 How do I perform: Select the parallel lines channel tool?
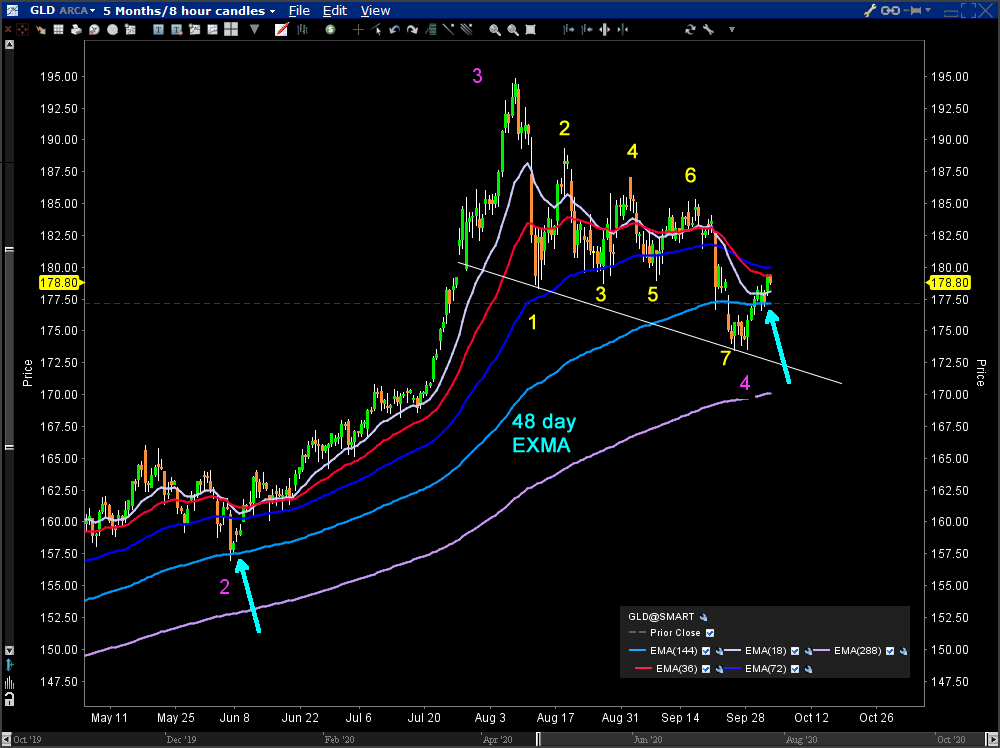(x=466, y=29)
